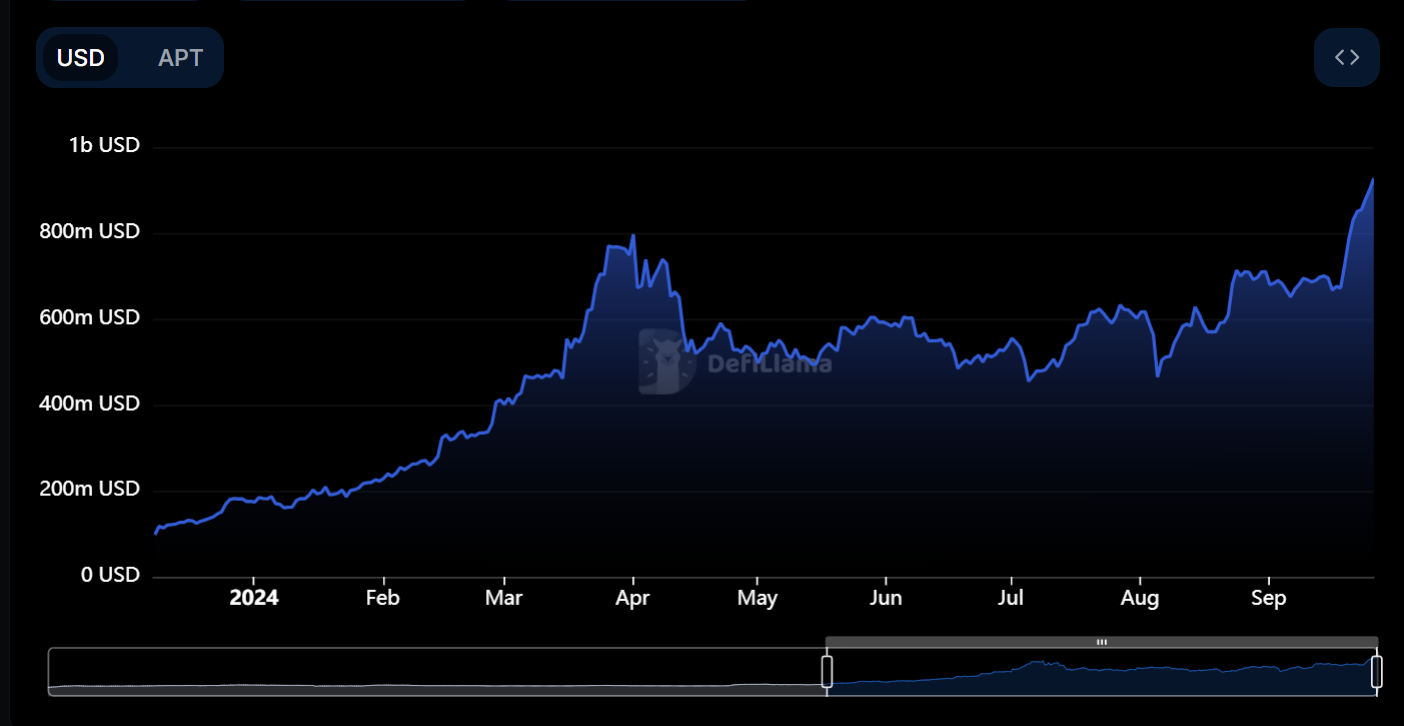
Task: Click the 600m USD axis label
Action: click(90, 317)
